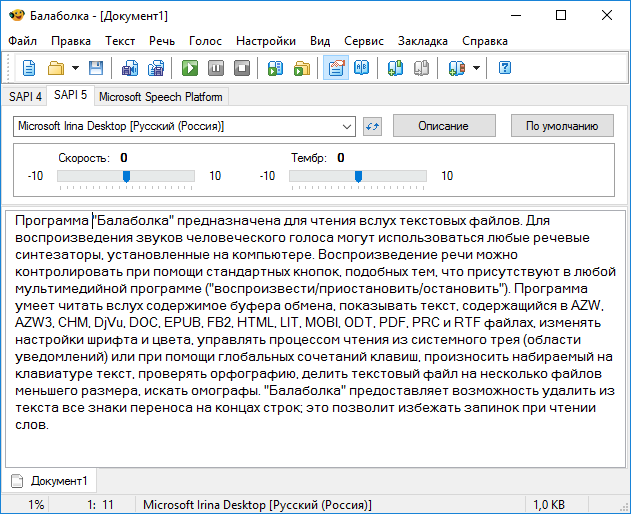Stop speech with the Stop button
631x514 pixels.
[x=241, y=68]
